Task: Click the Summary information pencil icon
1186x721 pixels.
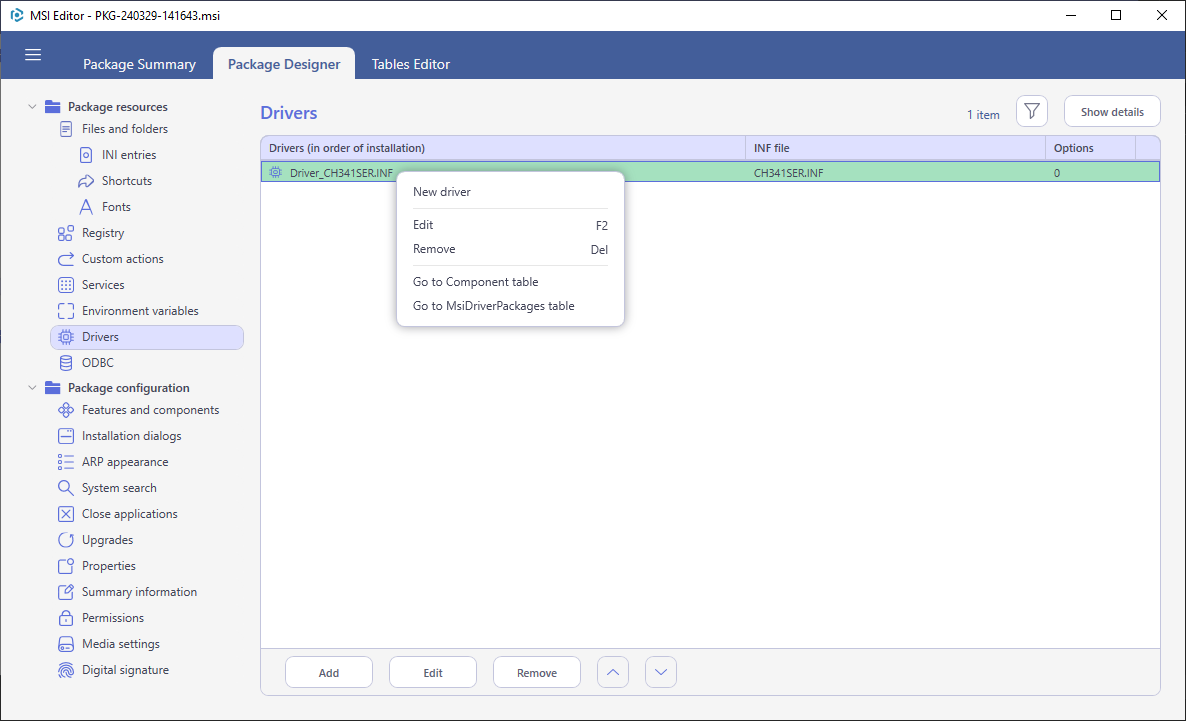Action: pyautogui.click(x=66, y=592)
